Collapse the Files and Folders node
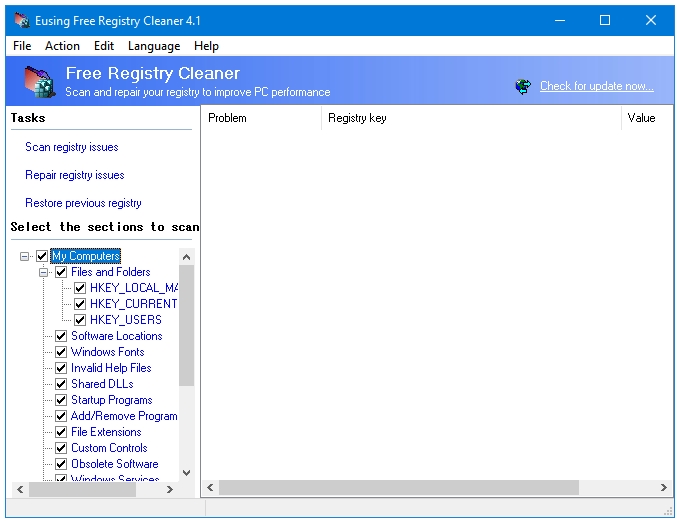 pyautogui.click(x=44, y=272)
